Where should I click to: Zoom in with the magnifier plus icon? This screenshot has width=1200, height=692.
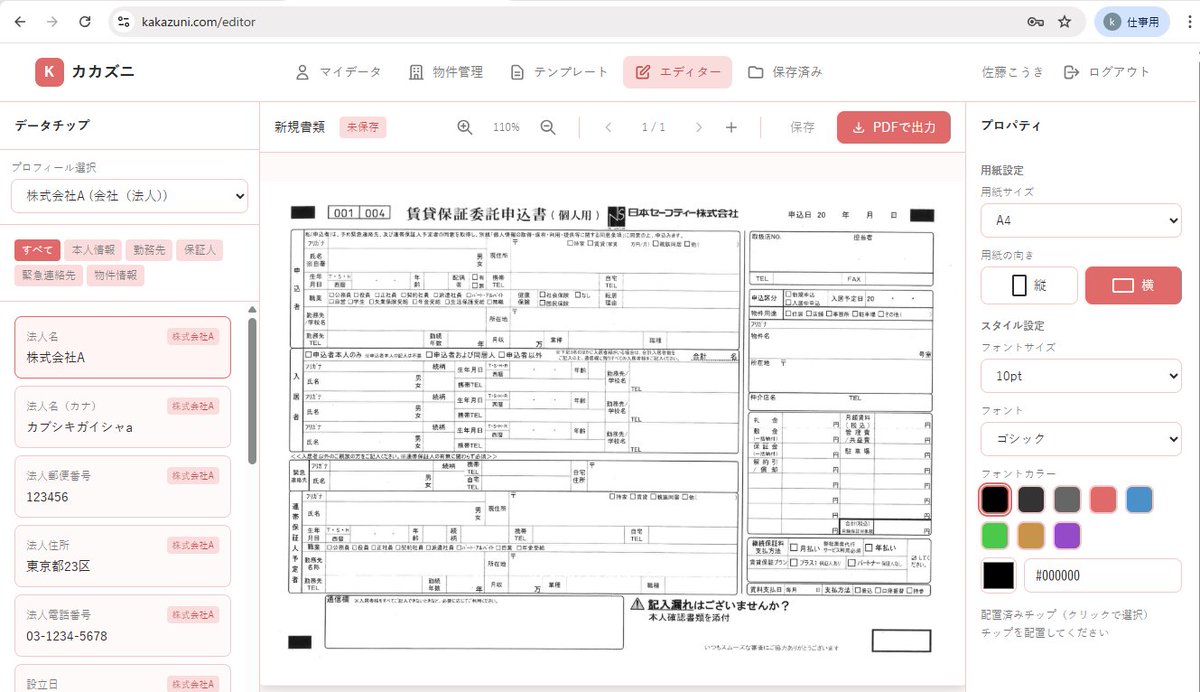click(465, 127)
